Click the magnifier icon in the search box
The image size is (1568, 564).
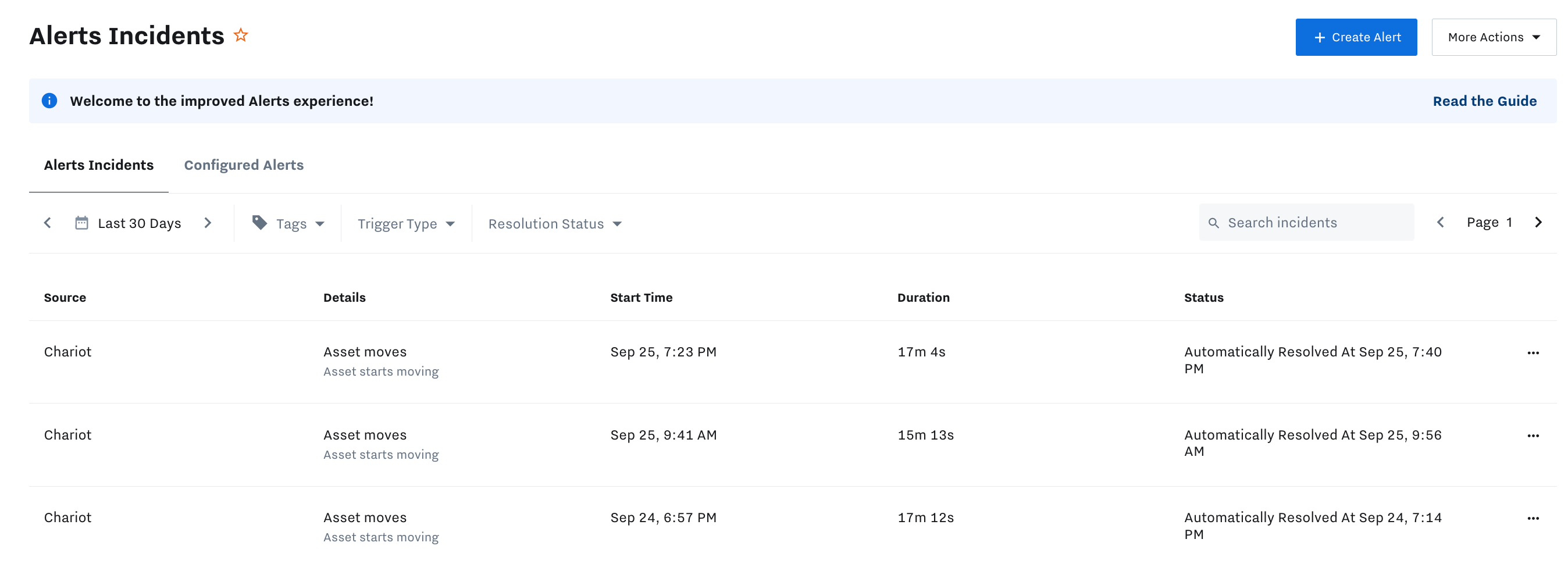coord(1213,223)
